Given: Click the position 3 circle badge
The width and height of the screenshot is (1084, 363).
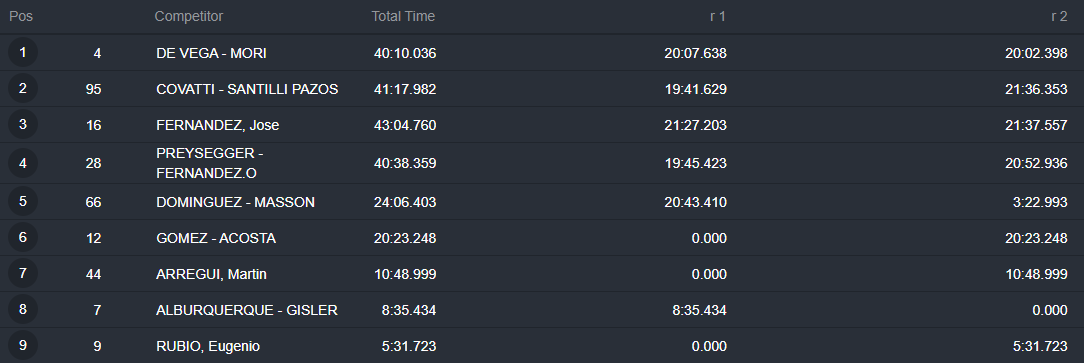Looking at the screenshot, I should [23, 124].
